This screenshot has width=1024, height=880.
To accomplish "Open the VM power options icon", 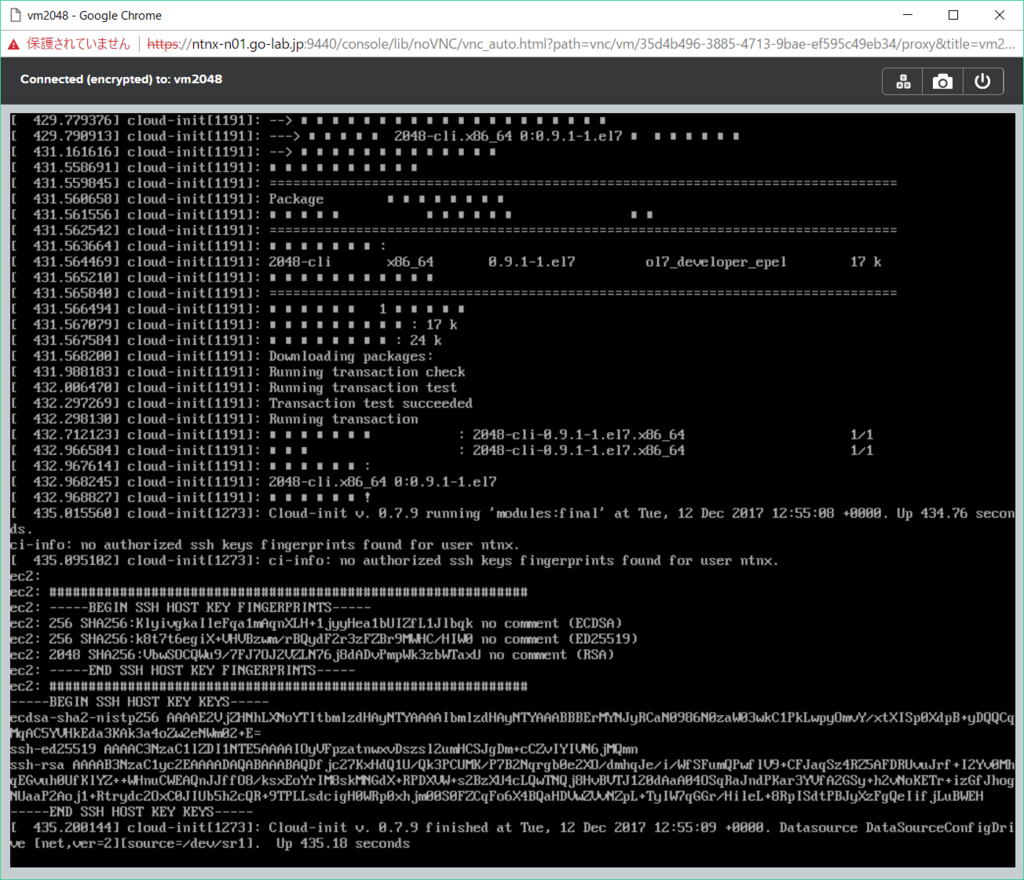I will pos(982,82).
